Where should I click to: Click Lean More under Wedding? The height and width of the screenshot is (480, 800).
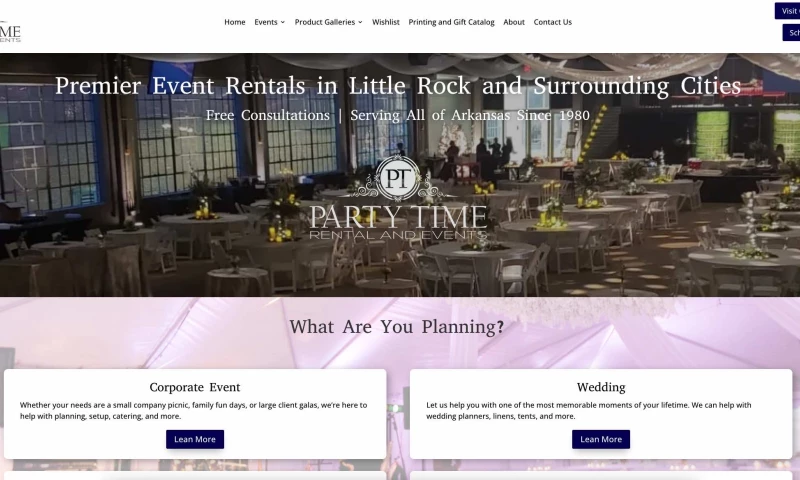click(x=601, y=439)
